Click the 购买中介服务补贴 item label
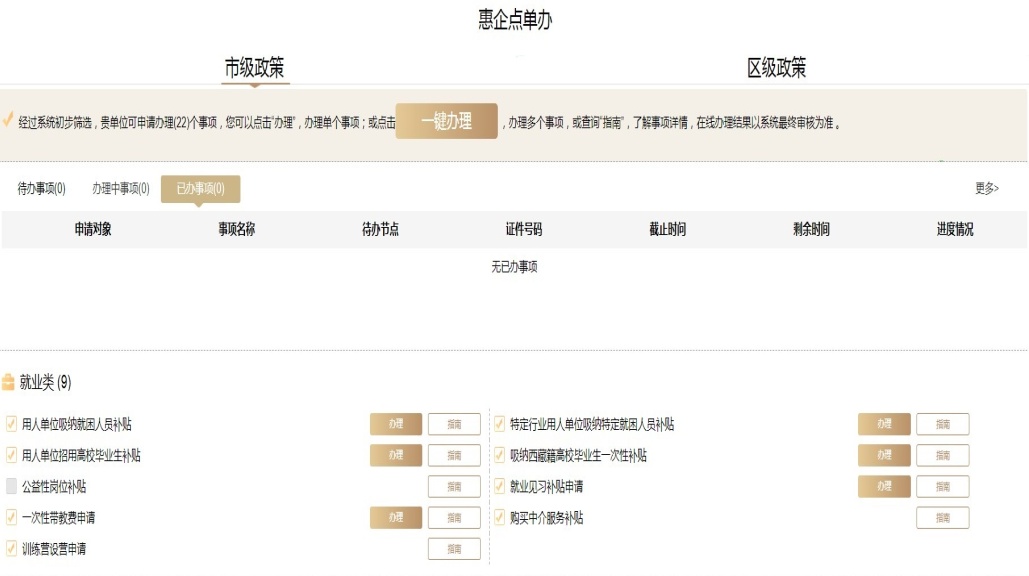Image resolution: width=1029 pixels, height=576 pixels. 546,517
